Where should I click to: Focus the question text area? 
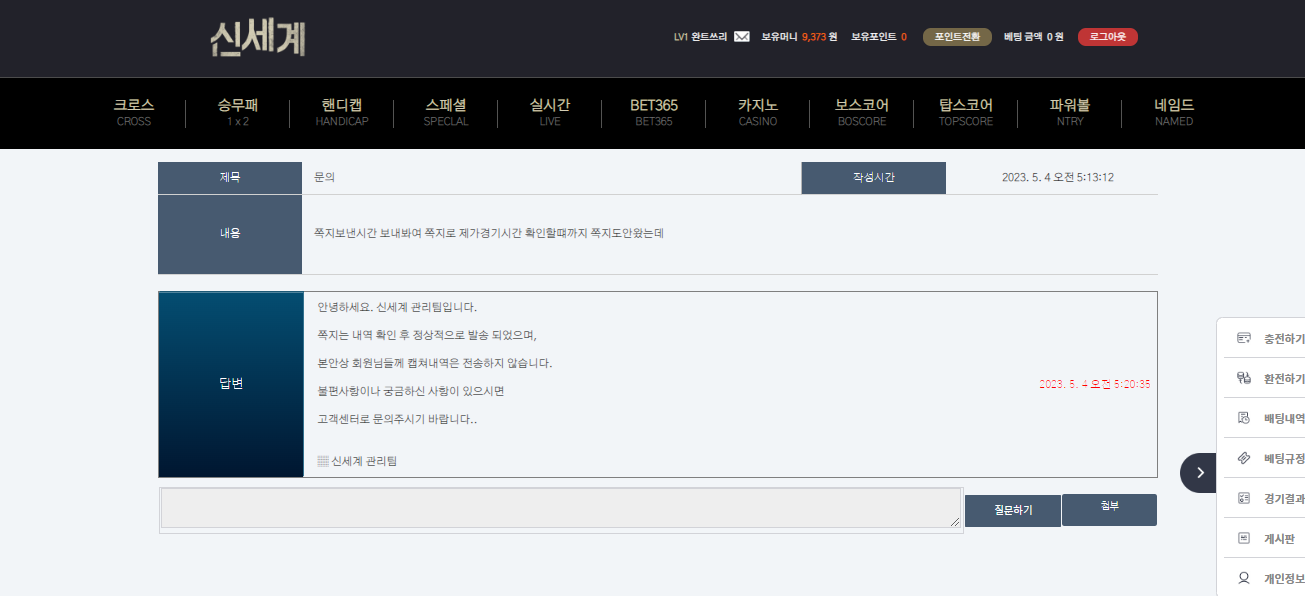point(560,508)
